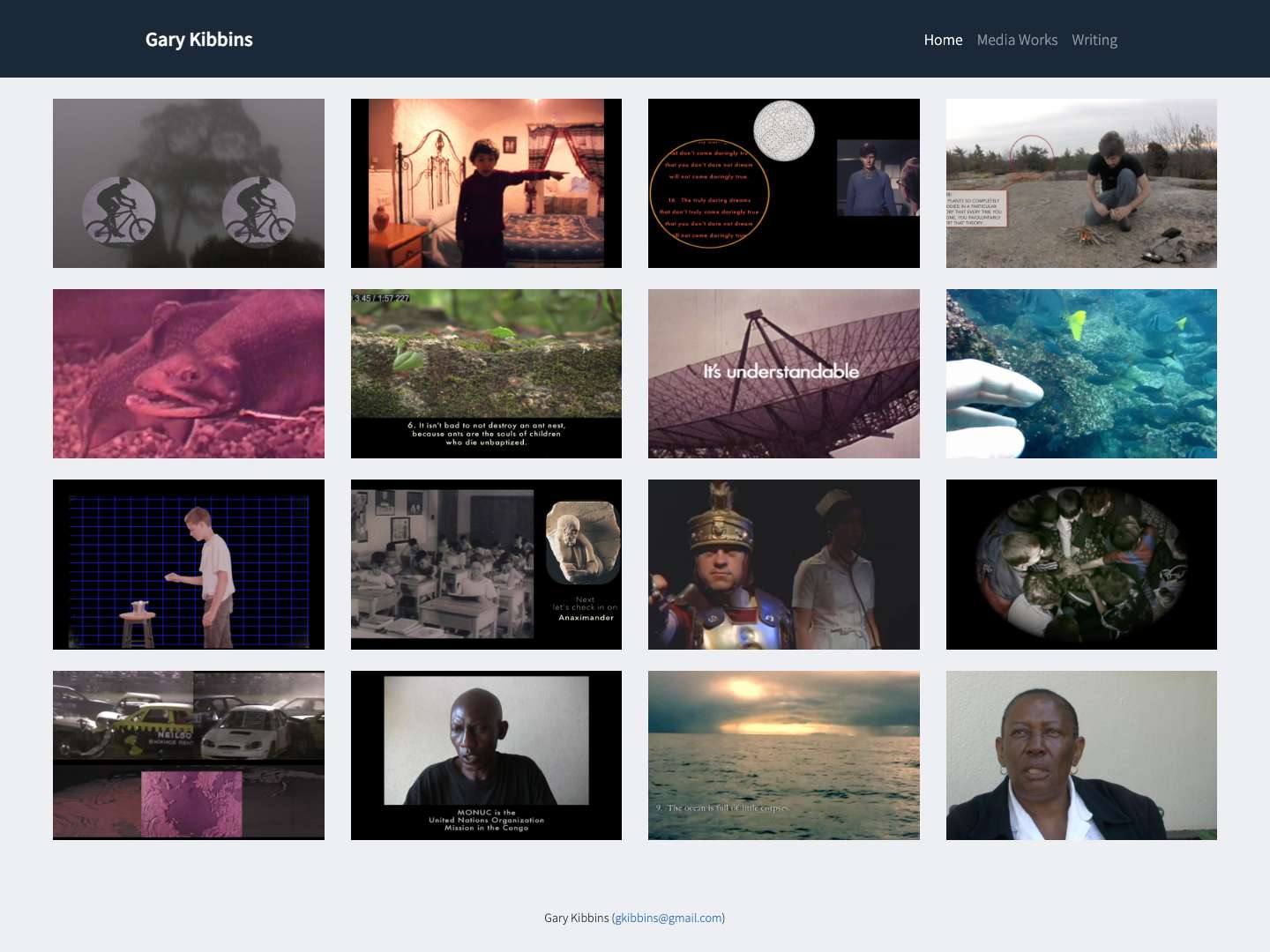Email Gary Kibbins via the gkibbins@gmail.com link
Screen dimensions: 1270x952
(668, 918)
